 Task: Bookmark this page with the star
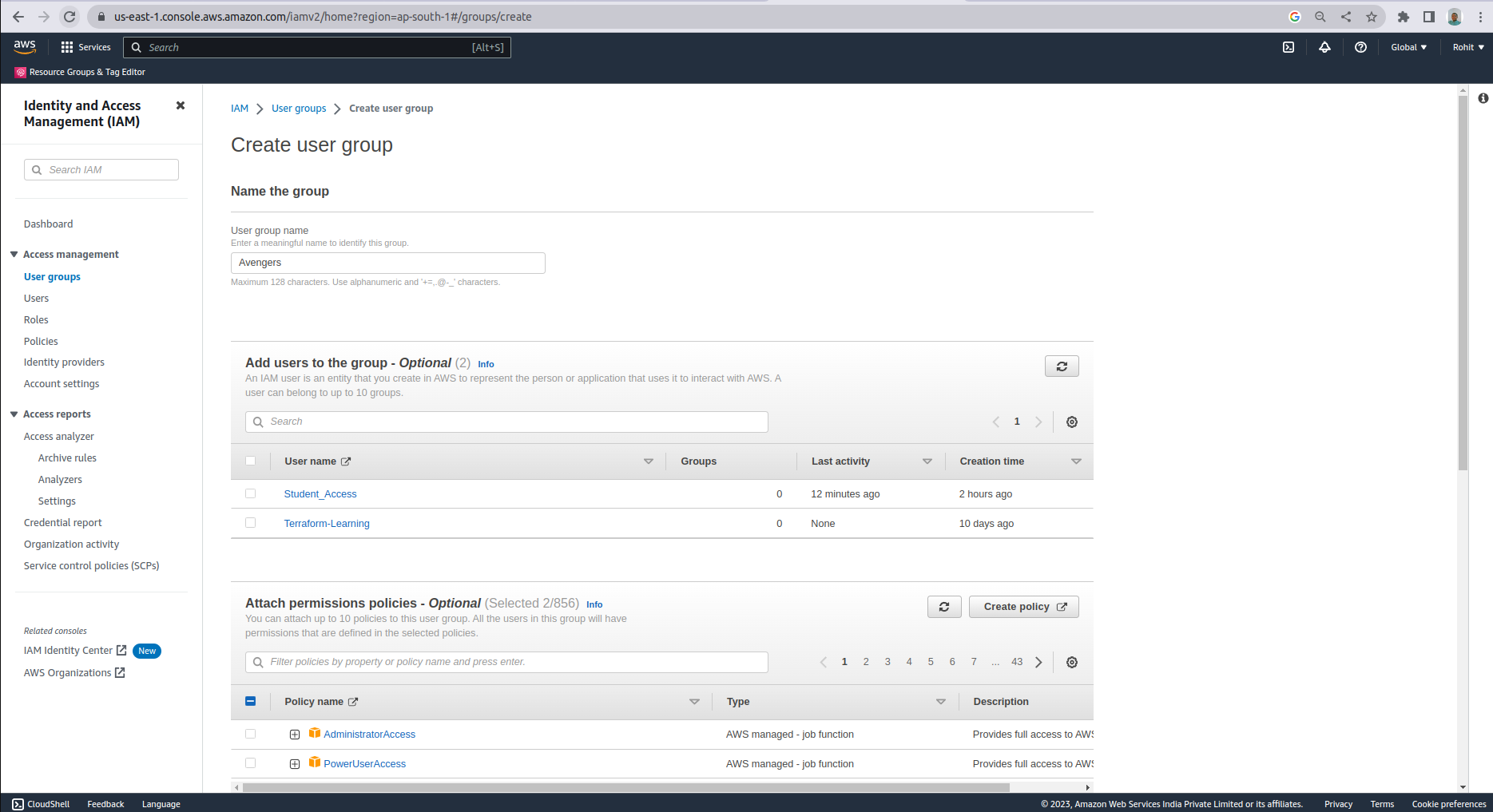point(1372,17)
